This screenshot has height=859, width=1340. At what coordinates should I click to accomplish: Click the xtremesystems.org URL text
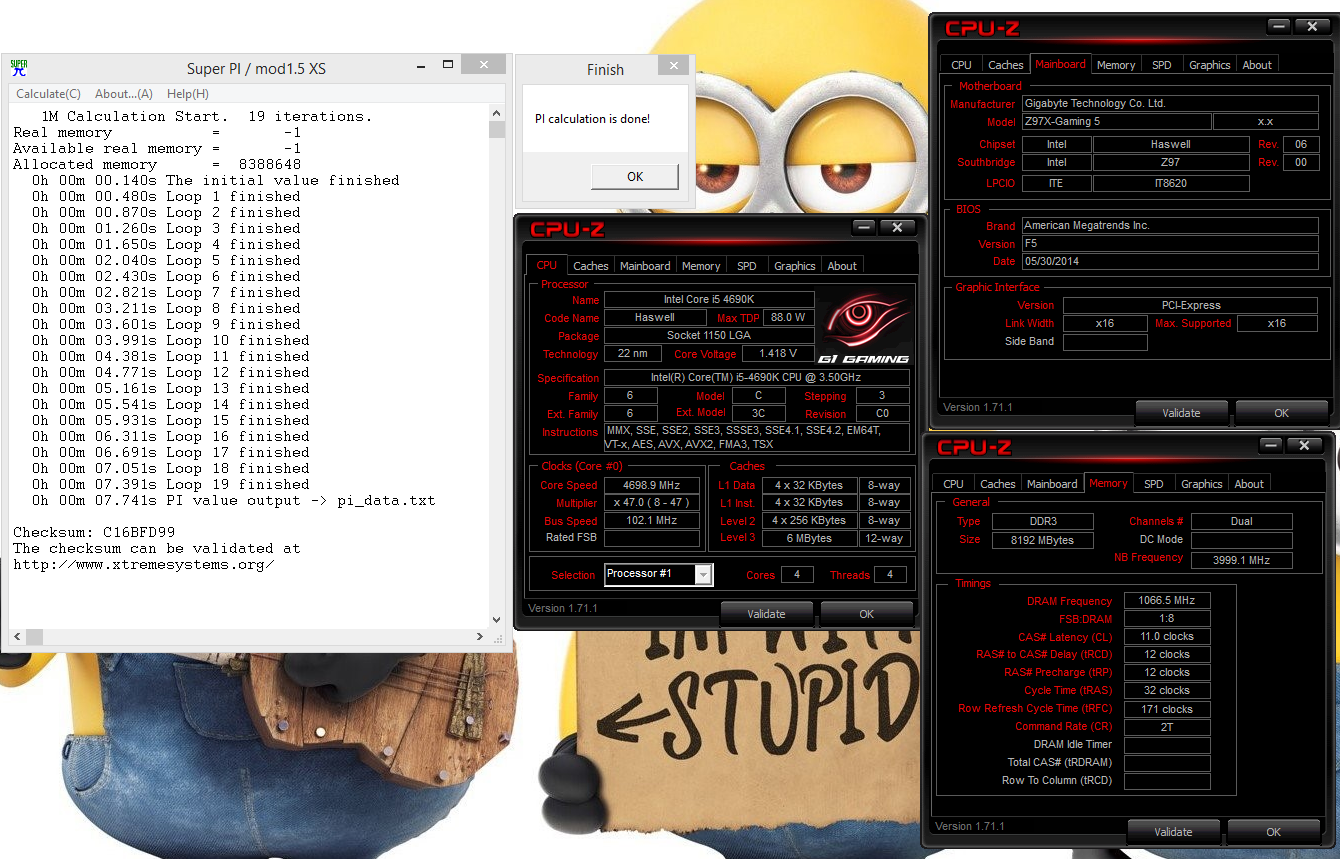pyautogui.click(x=144, y=565)
